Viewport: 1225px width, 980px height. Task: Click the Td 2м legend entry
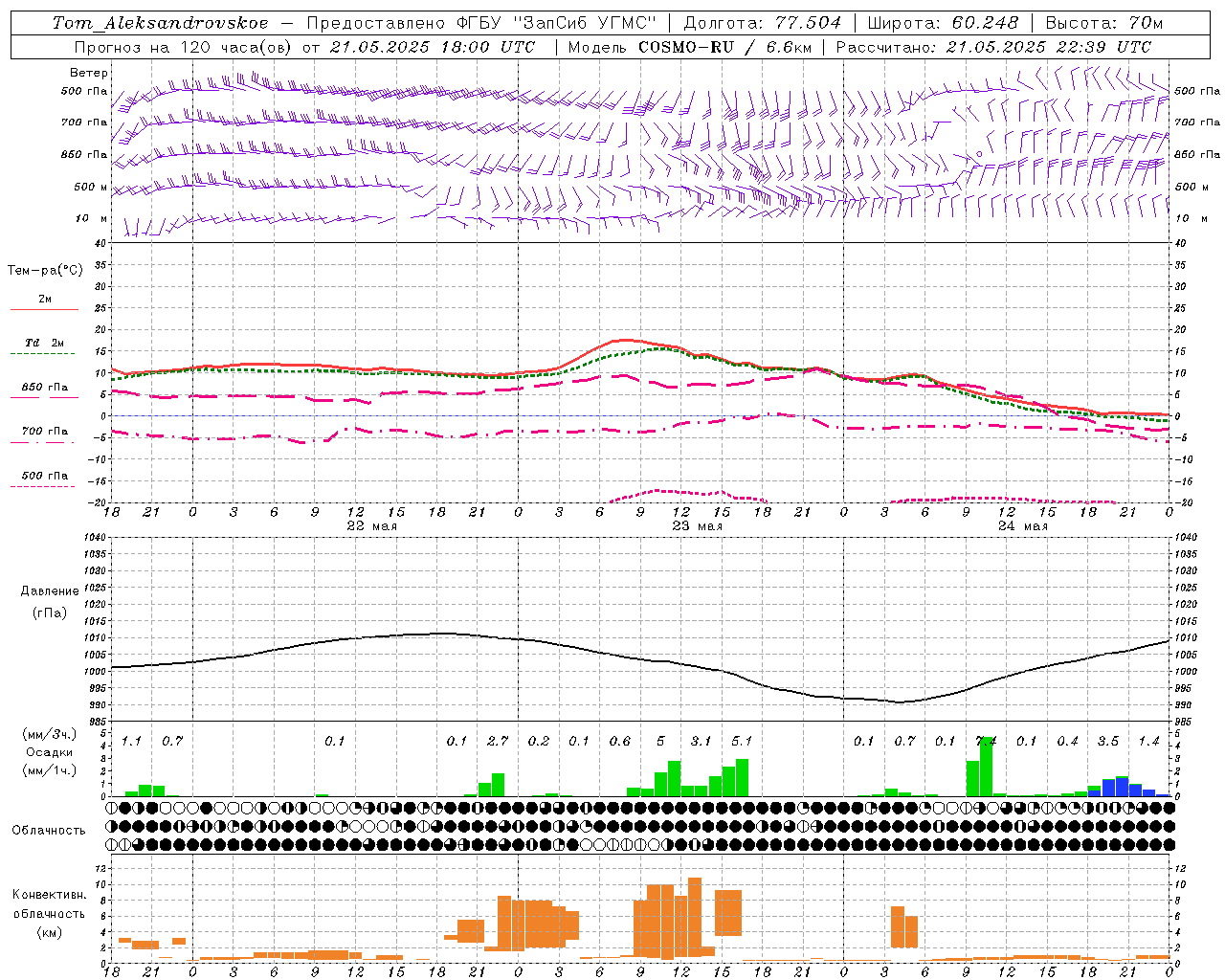pyautogui.click(x=45, y=343)
